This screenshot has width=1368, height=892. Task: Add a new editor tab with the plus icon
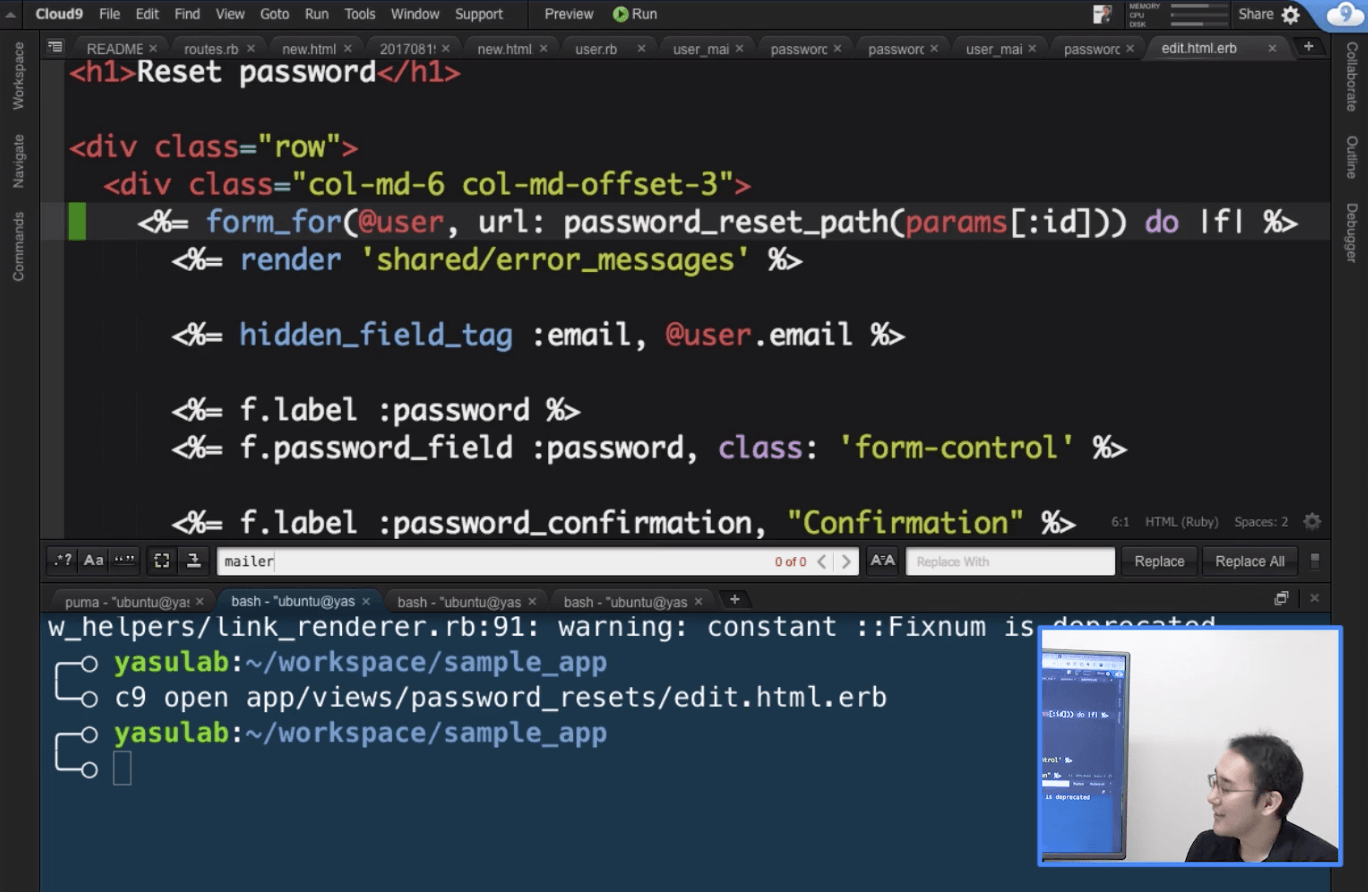click(1308, 47)
